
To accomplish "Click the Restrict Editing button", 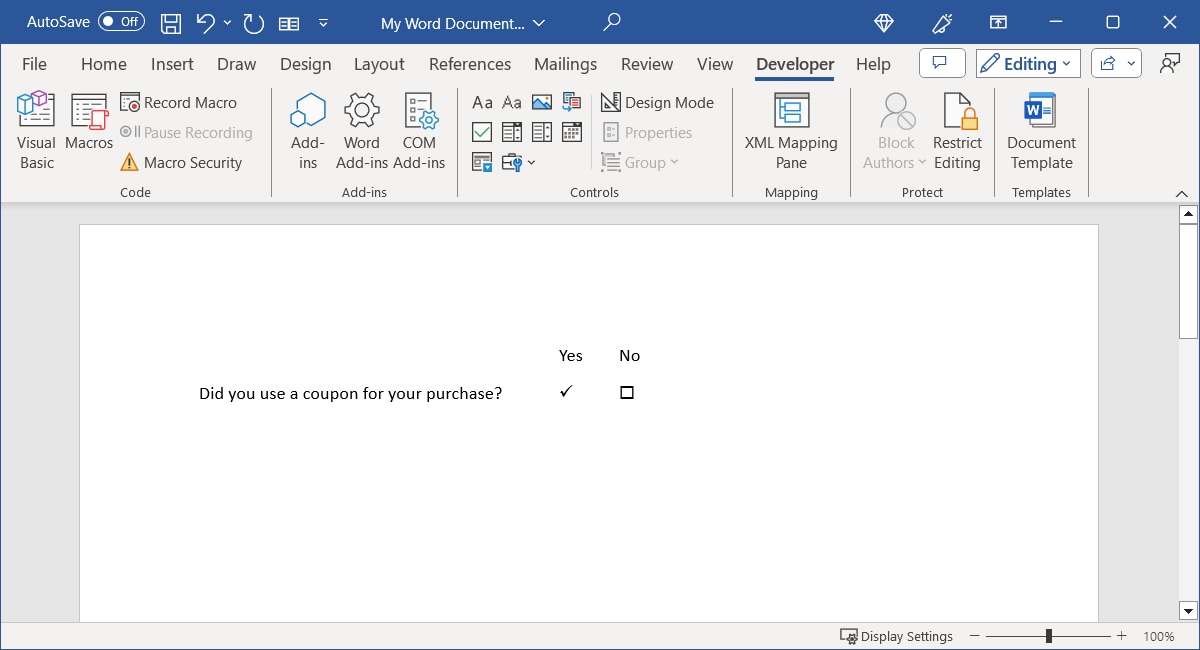I will coord(957,128).
